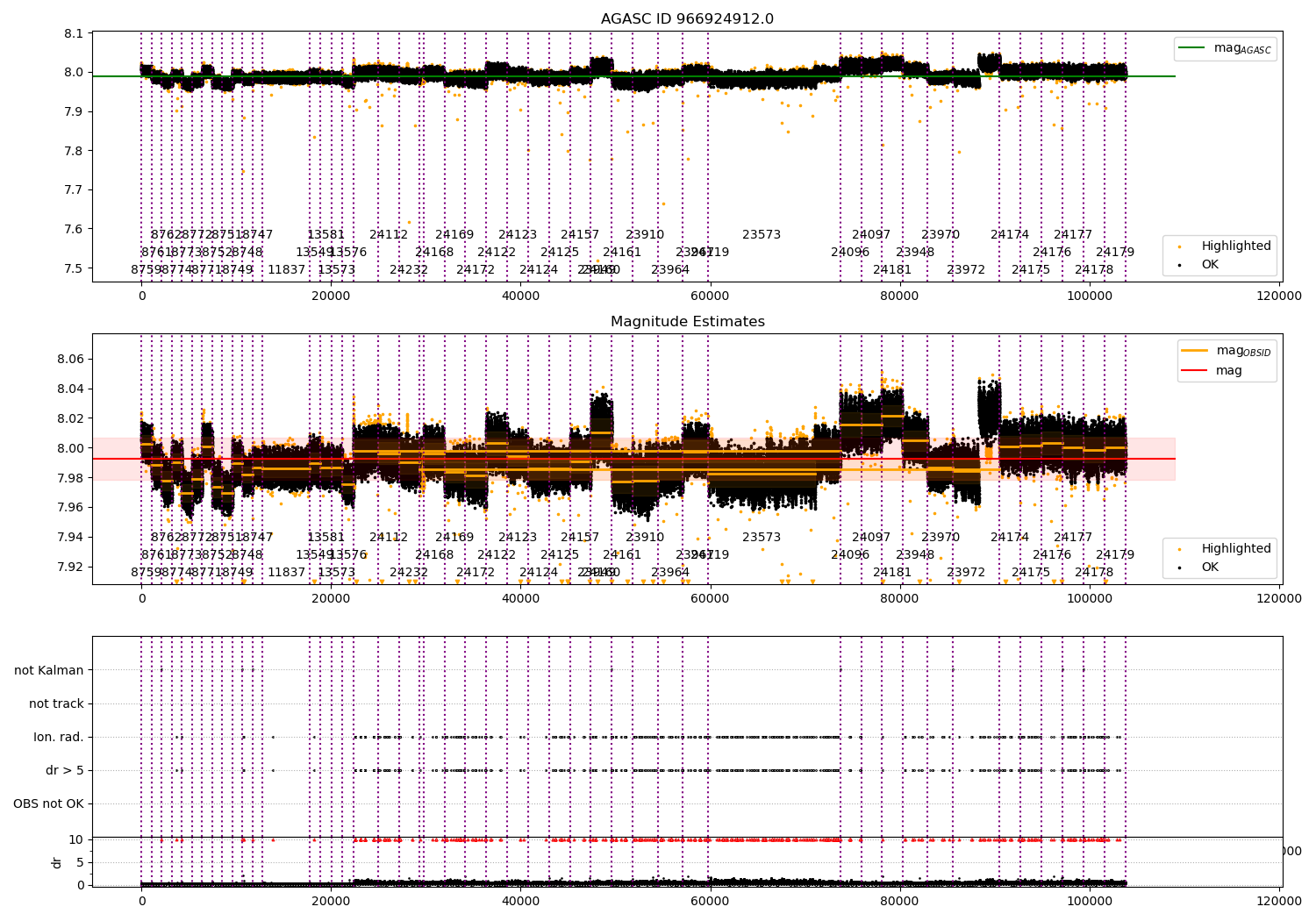
Task: Click obsid label 24181 in Magnitude Estimates plot
Action: coord(892,573)
